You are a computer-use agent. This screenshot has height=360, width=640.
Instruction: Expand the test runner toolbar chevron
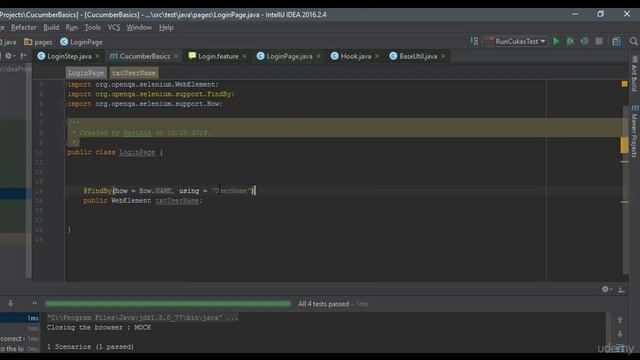[x=34, y=303]
